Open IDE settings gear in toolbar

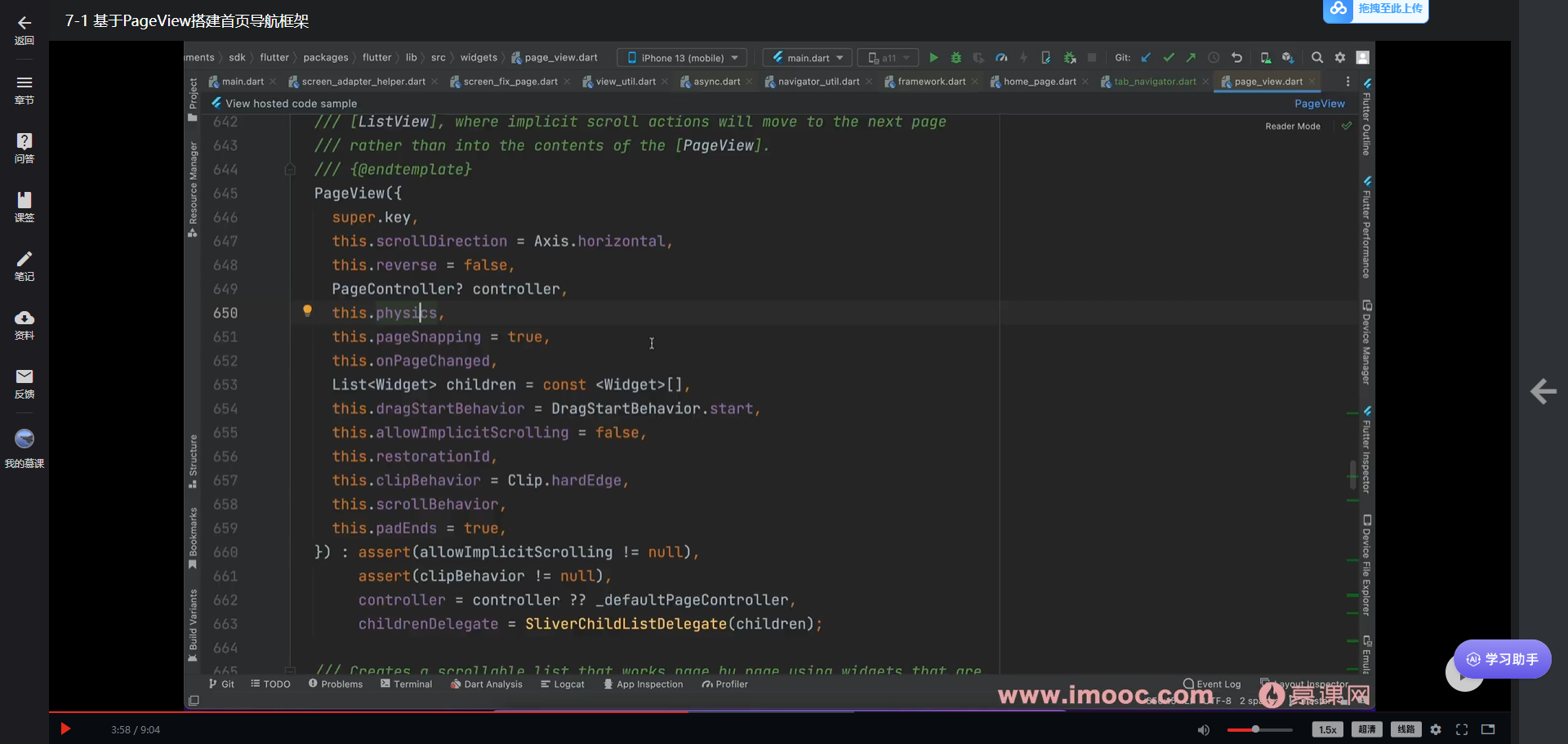point(1339,58)
